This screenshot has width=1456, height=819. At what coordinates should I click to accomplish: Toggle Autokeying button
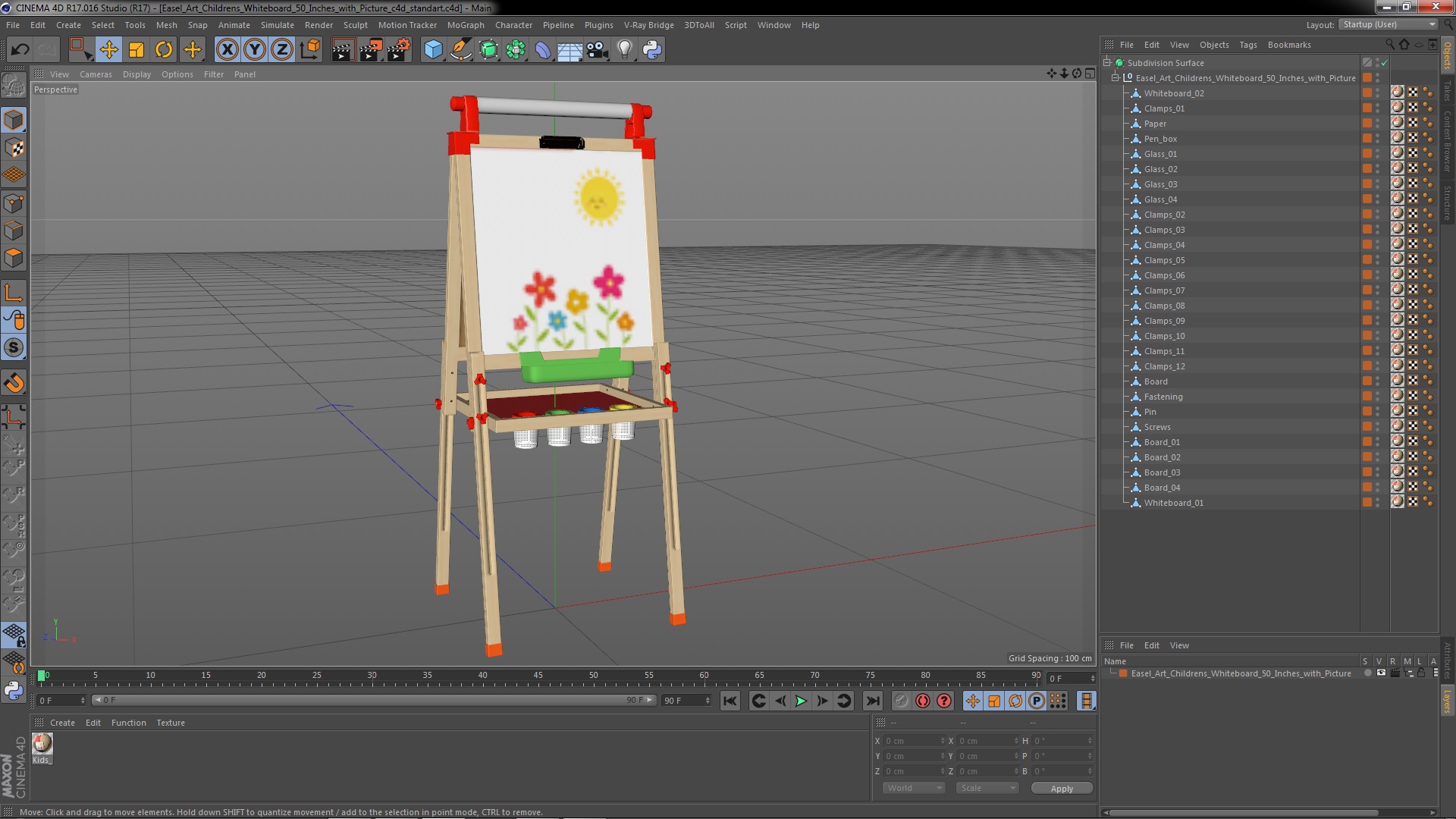coord(923,701)
